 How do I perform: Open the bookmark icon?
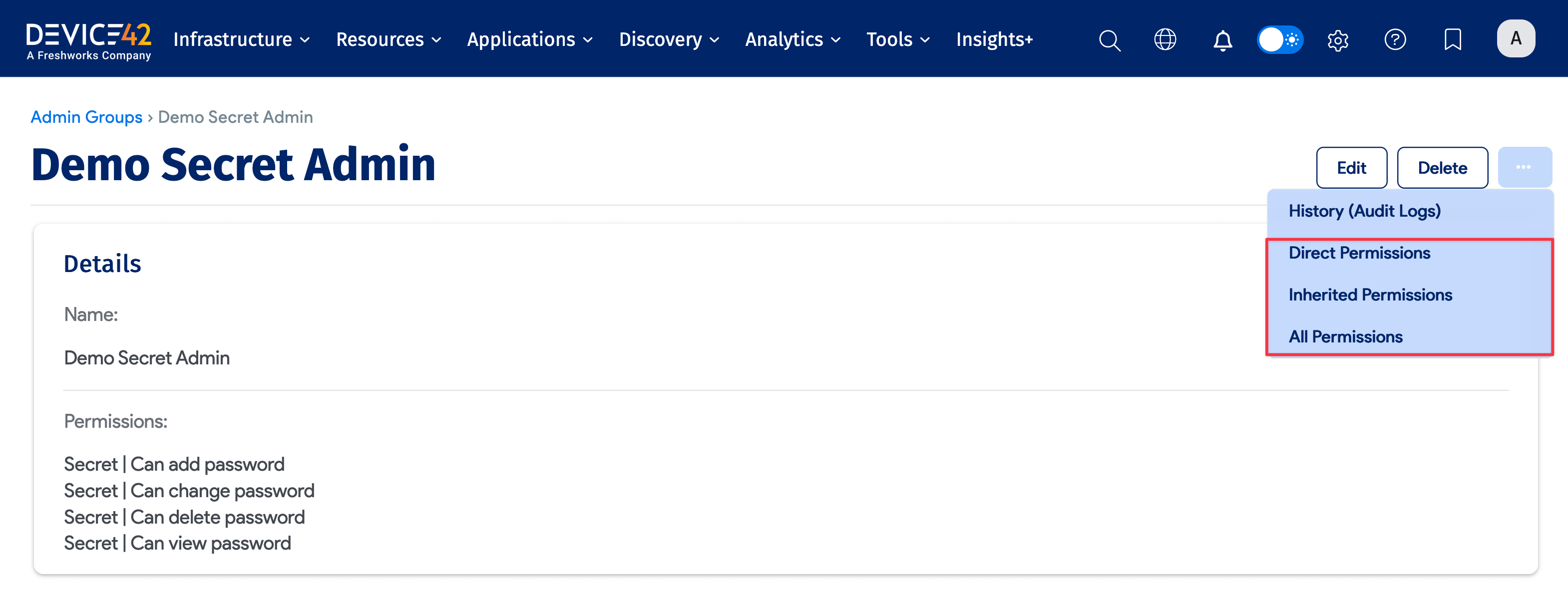(x=1452, y=39)
